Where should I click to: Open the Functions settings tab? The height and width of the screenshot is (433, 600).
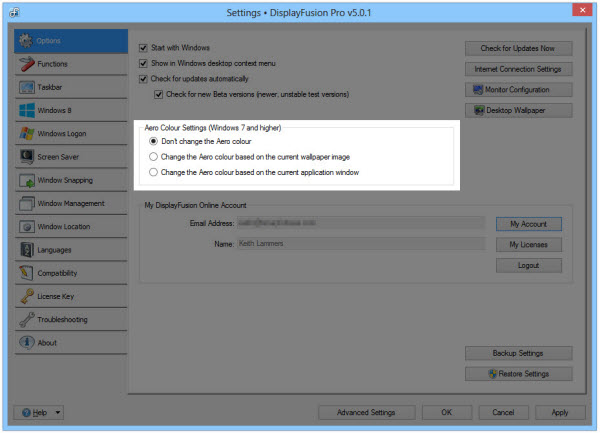71,64
